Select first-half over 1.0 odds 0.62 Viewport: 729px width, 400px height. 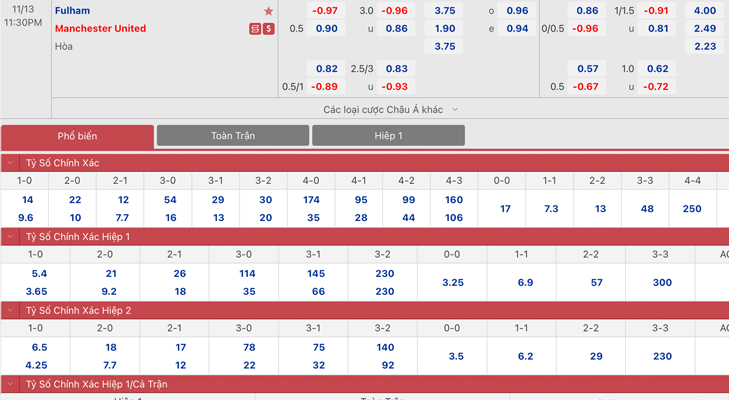(657, 69)
